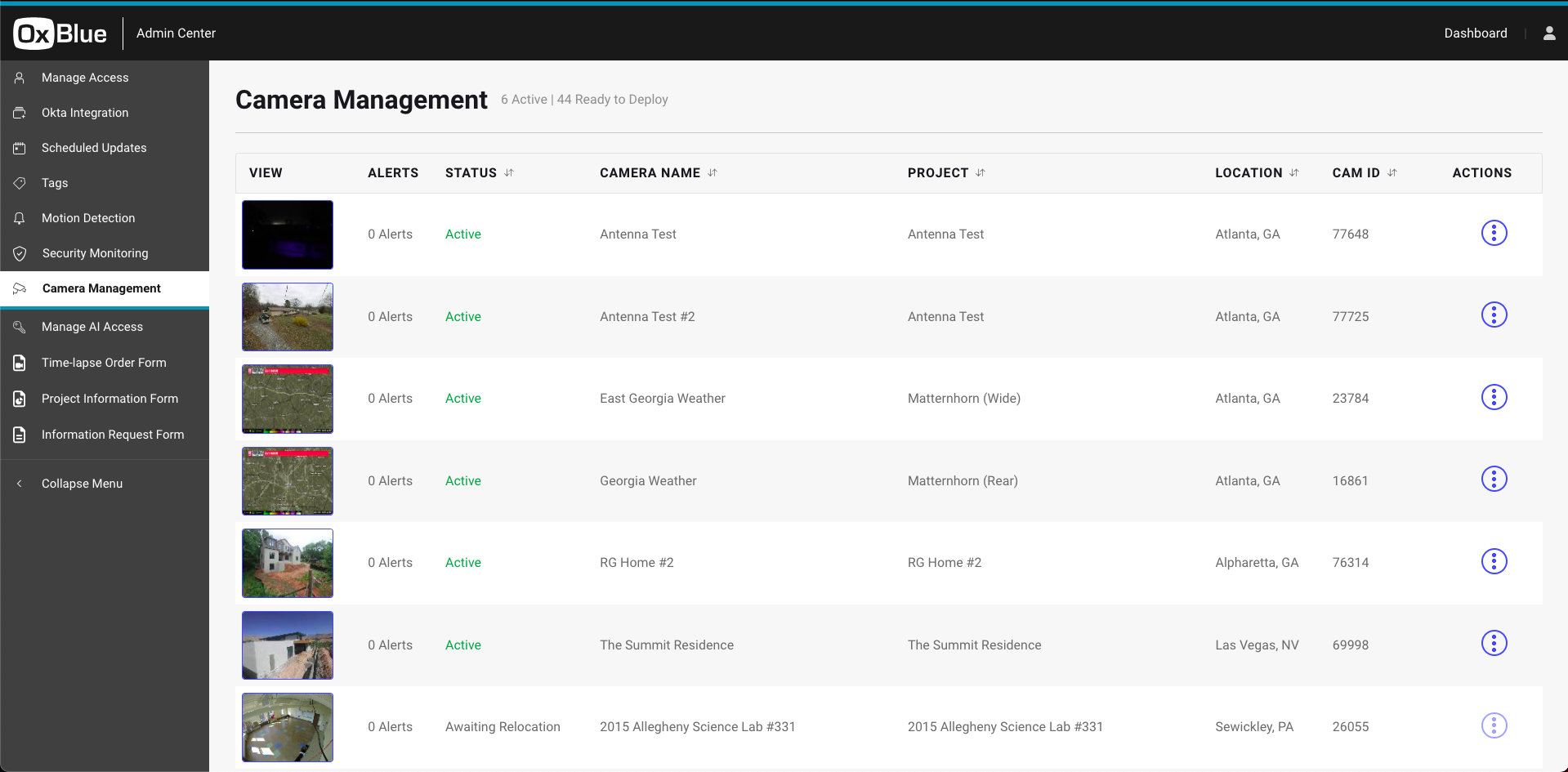Image resolution: width=1568 pixels, height=772 pixels.
Task: Open the Okta Integration menu item
Action: [x=85, y=113]
